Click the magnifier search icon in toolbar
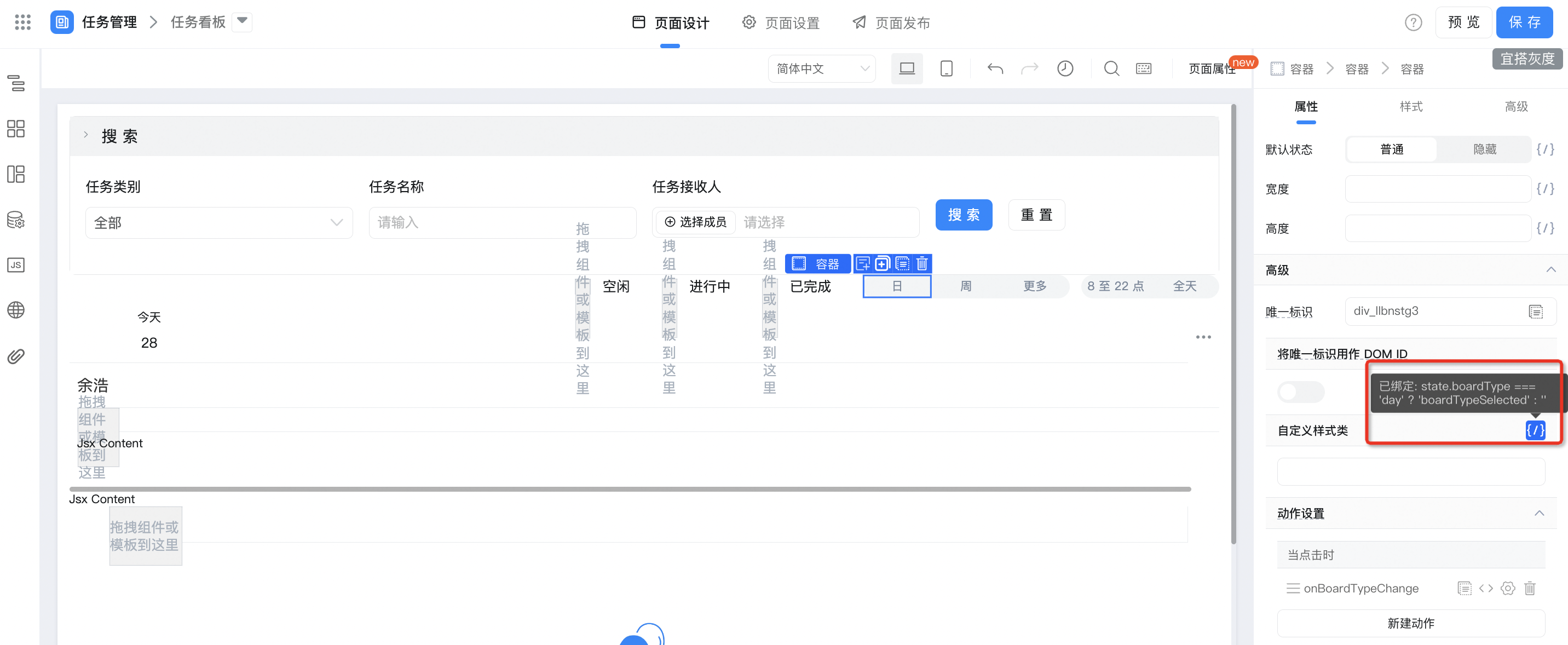Viewport: 1568px width, 645px height. pos(1111,69)
